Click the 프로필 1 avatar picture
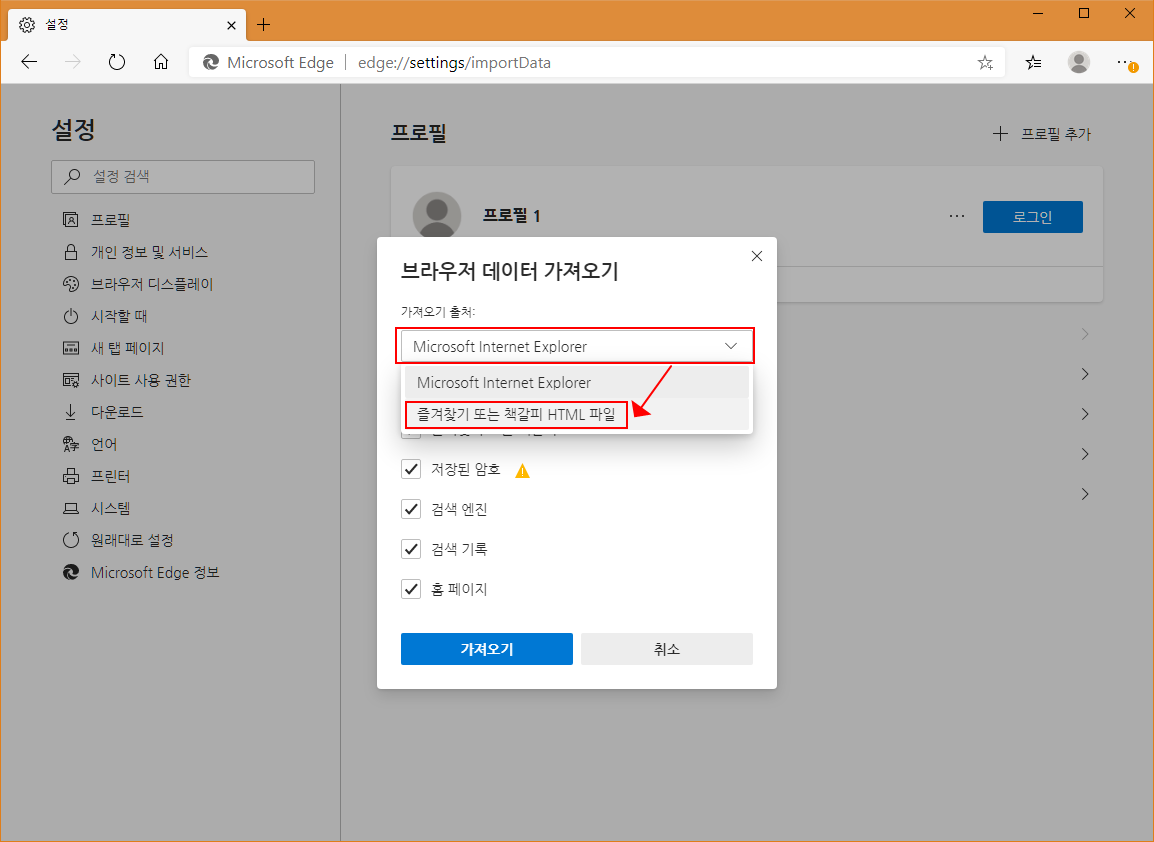 coord(437,214)
